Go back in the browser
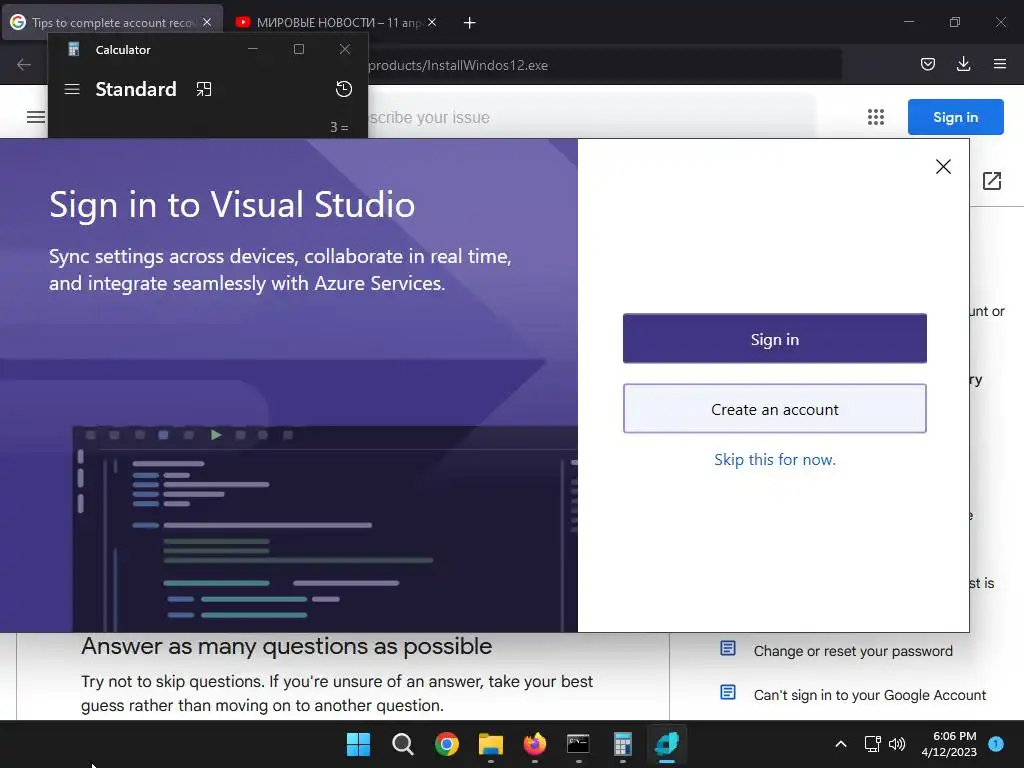This screenshot has height=768, width=1024. 24,64
